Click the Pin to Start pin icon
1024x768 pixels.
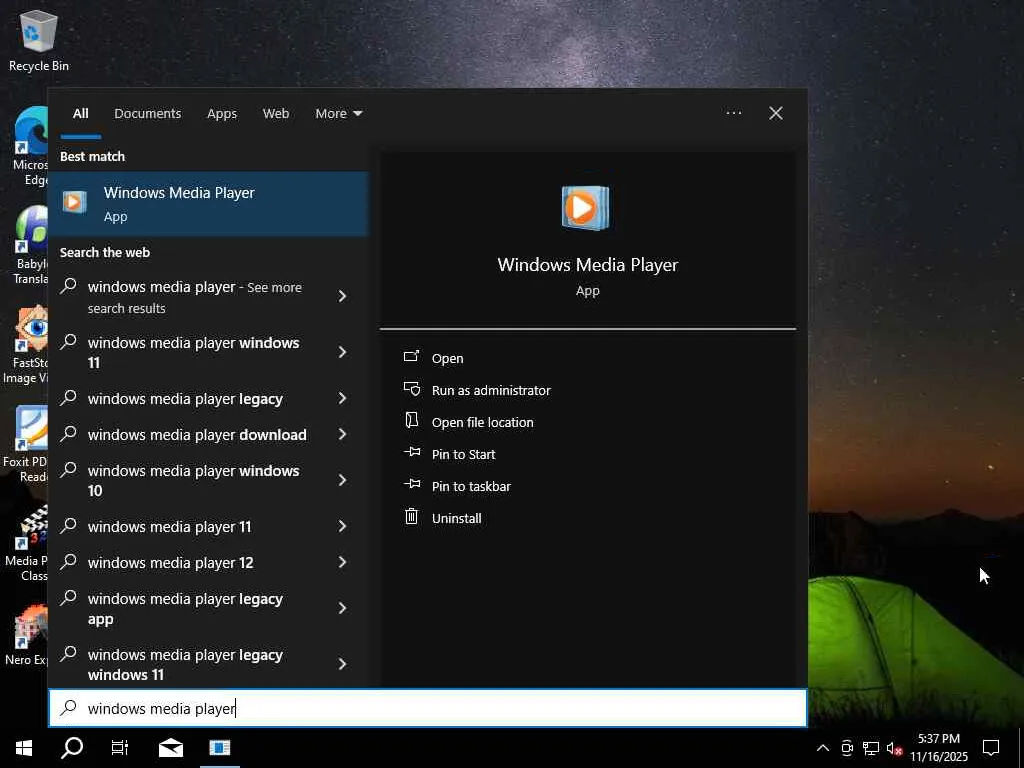pos(411,452)
